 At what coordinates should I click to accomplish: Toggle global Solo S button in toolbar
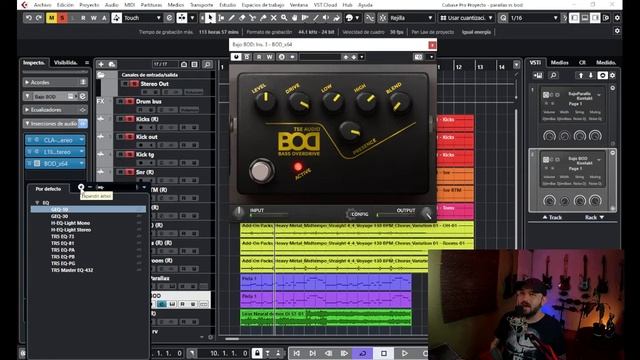[62, 18]
